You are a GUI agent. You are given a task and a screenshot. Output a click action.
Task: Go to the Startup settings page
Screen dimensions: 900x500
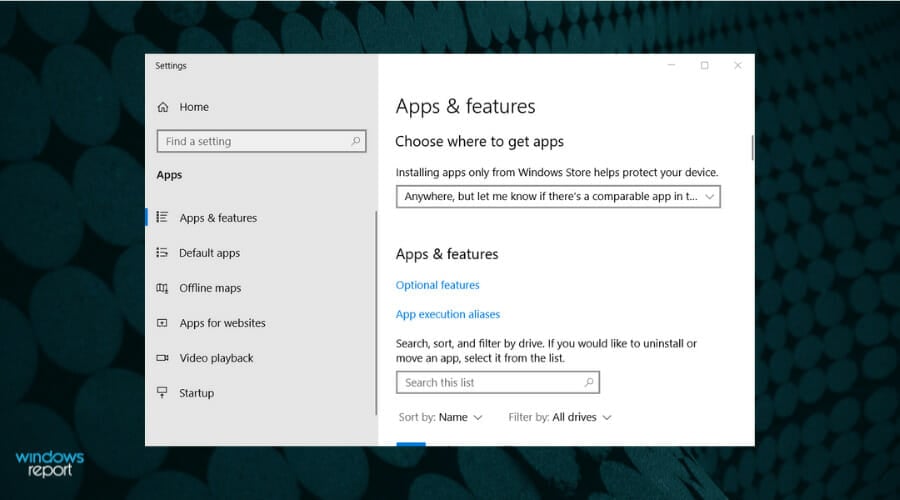pyautogui.click(x=196, y=393)
